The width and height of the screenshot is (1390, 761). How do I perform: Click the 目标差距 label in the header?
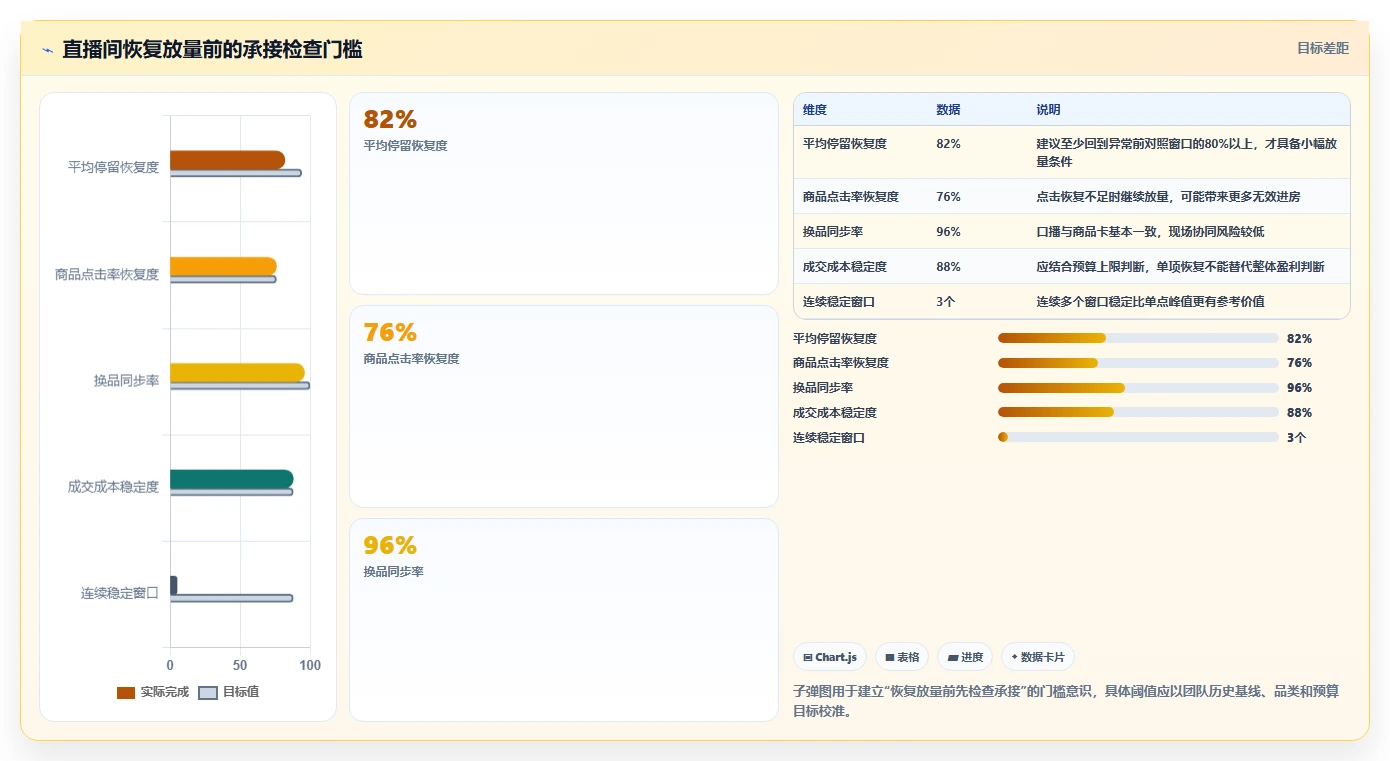[1323, 48]
